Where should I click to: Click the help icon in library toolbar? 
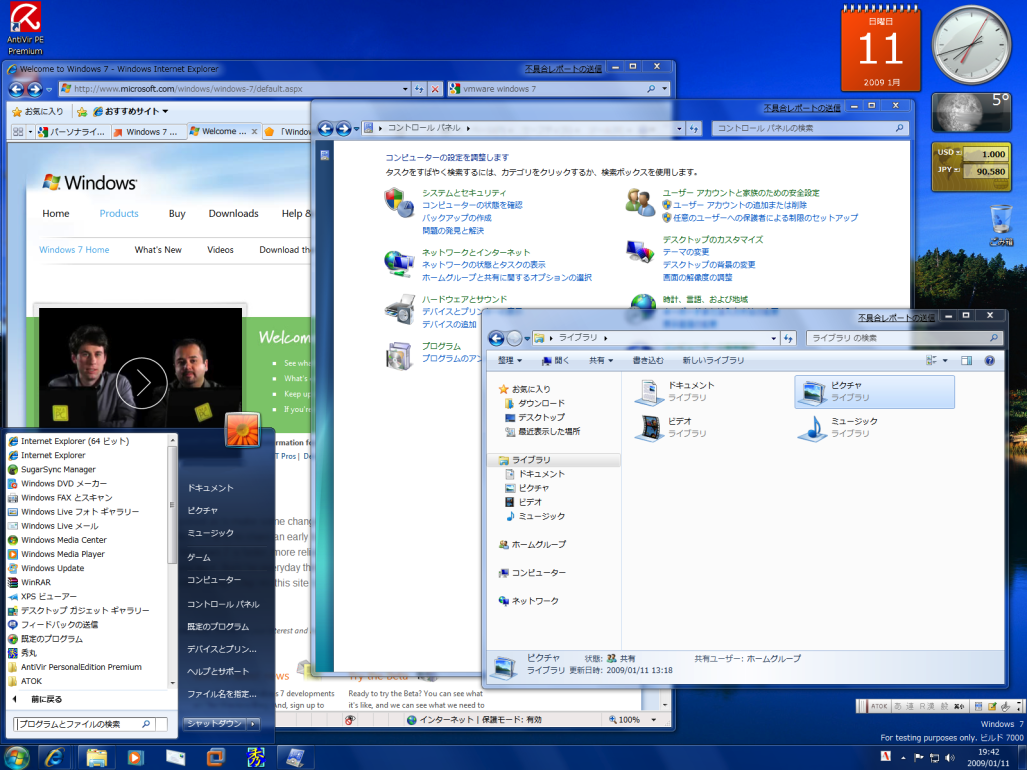click(x=990, y=360)
